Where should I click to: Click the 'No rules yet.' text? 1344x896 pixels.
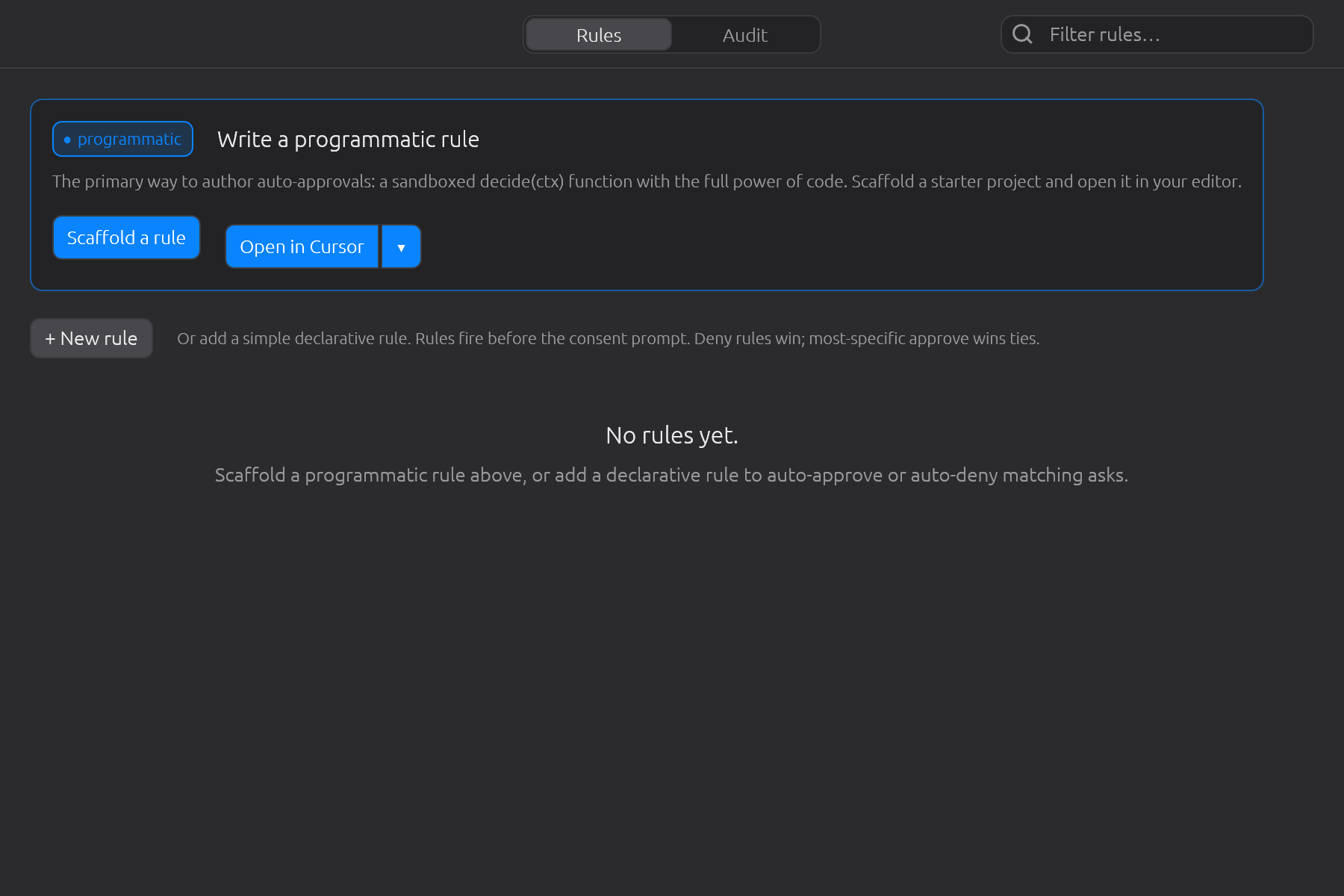[672, 435]
